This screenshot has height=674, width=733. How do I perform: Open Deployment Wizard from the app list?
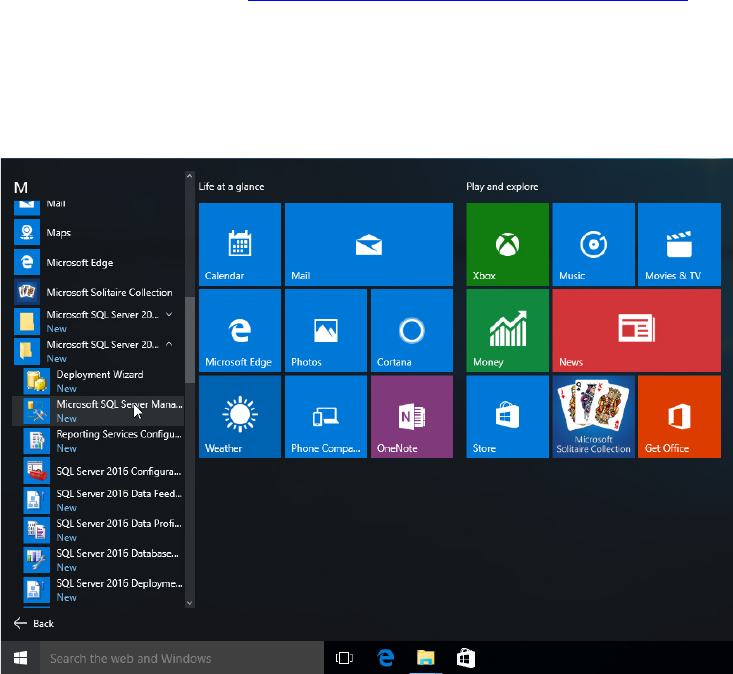98,380
